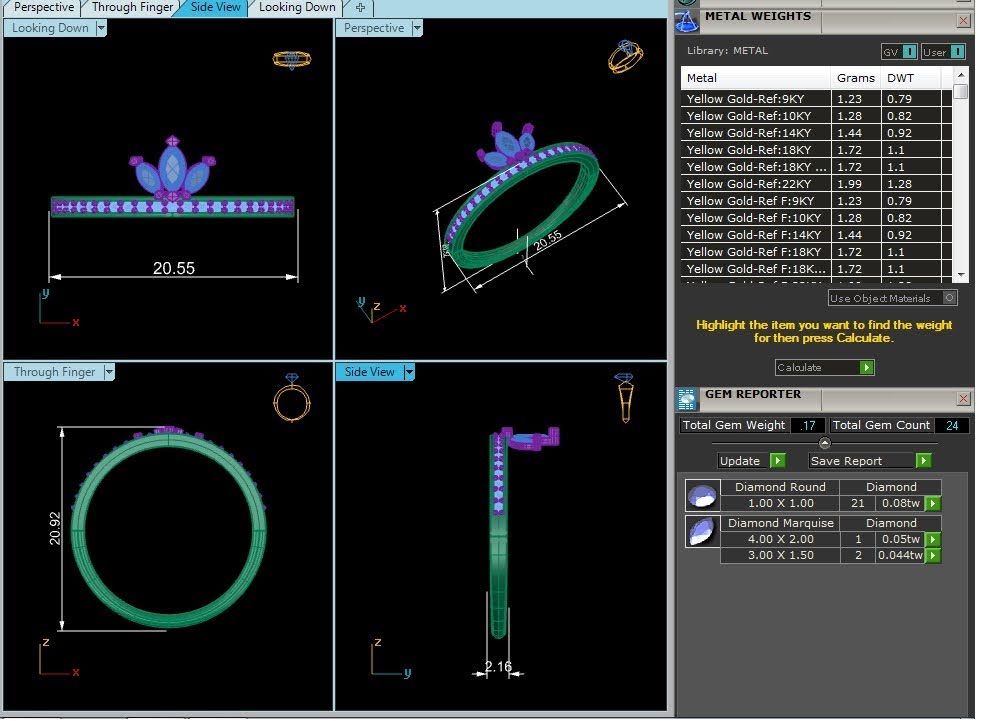Close the Metal Weights panel
This screenshot has height=721, width=981.
coord(963,21)
